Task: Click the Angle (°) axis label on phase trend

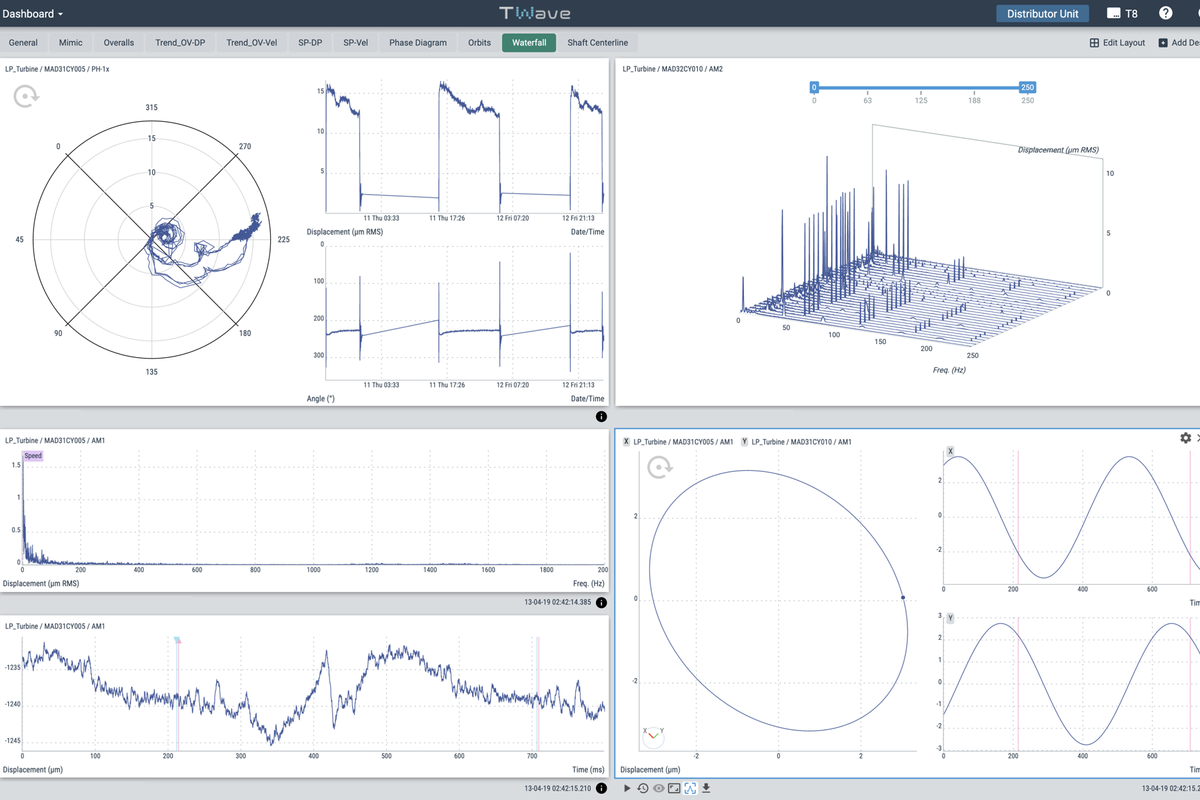Action: [x=321, y=398]
